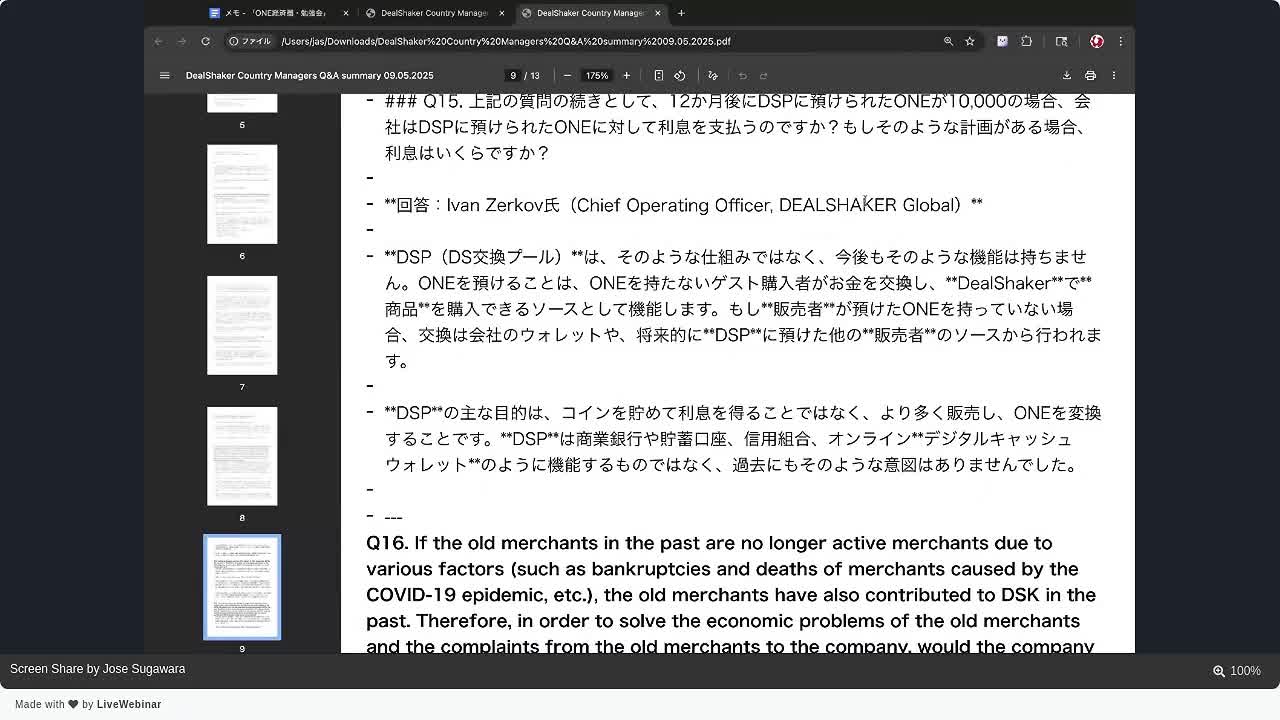This screenshot has height=720, width=1280.
Task: Close the first DealShaker tab
Action: click(x=502, y=13)
